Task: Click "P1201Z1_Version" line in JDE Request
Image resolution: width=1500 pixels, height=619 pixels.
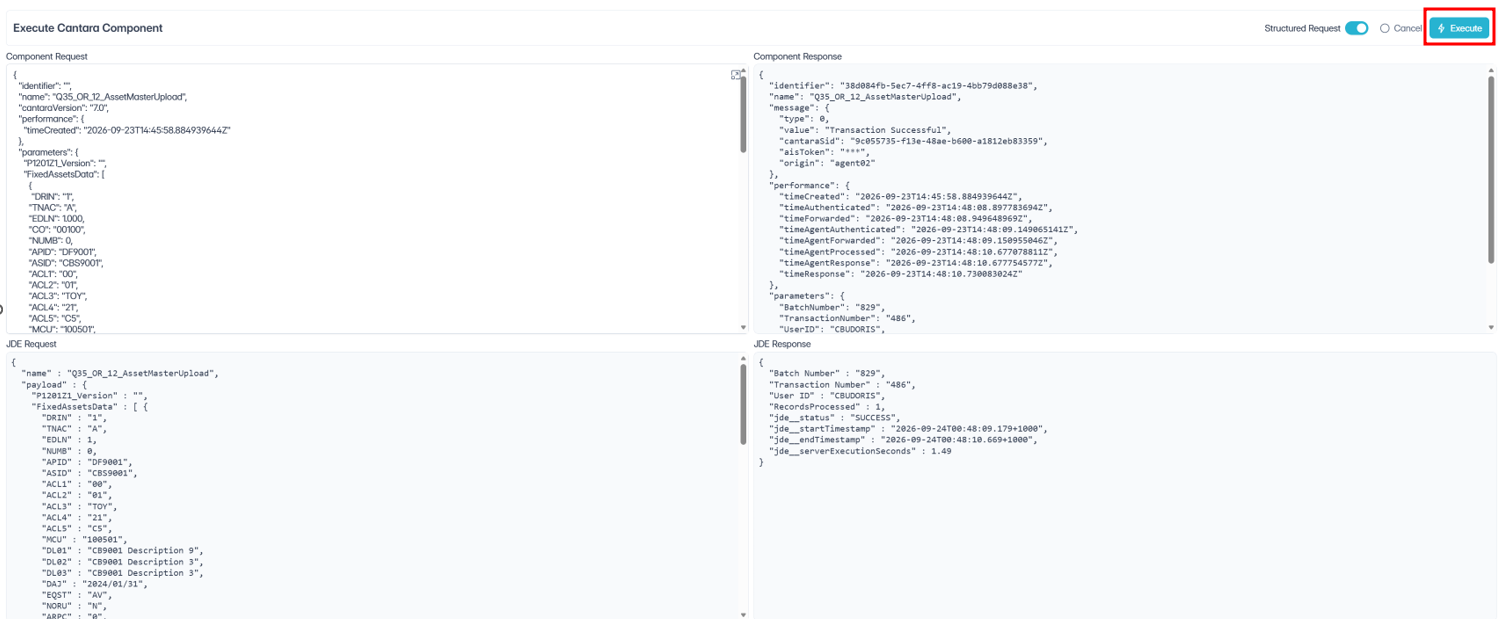Action: [x=89, y=395]
